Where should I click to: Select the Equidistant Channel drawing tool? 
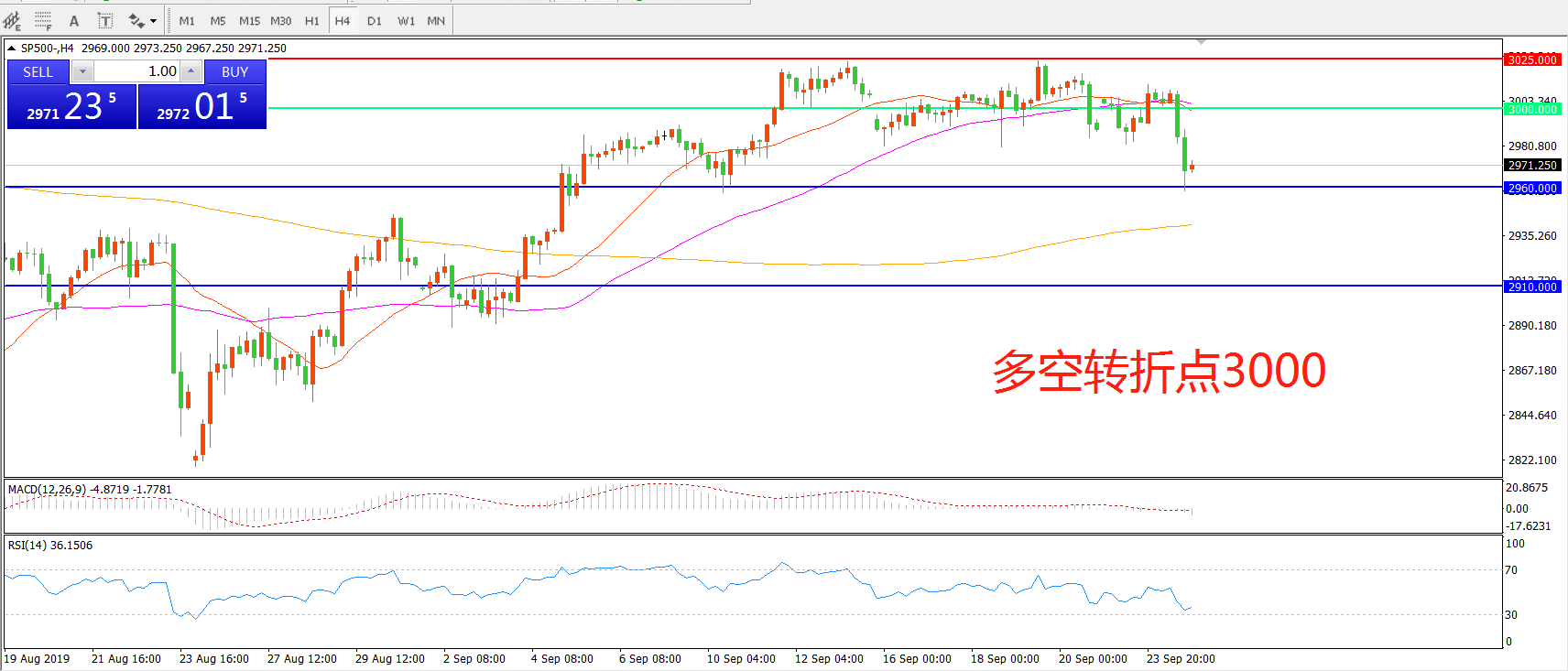(x=13, y=20)
